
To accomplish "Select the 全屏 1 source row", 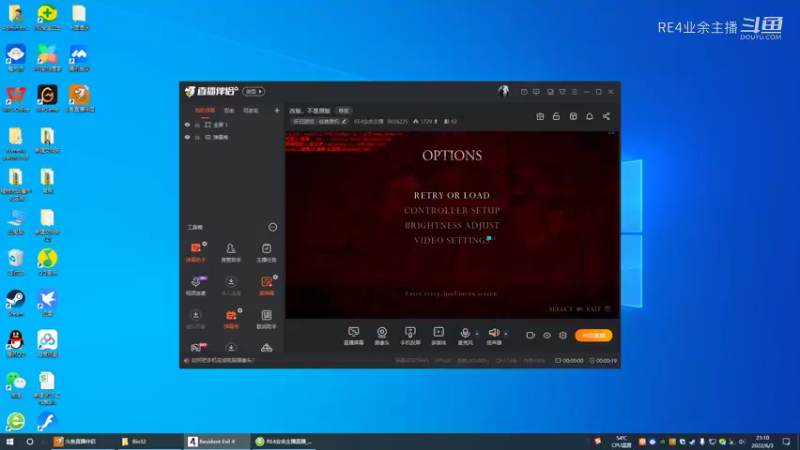I will pyautogui.click(x=232, y=124).
